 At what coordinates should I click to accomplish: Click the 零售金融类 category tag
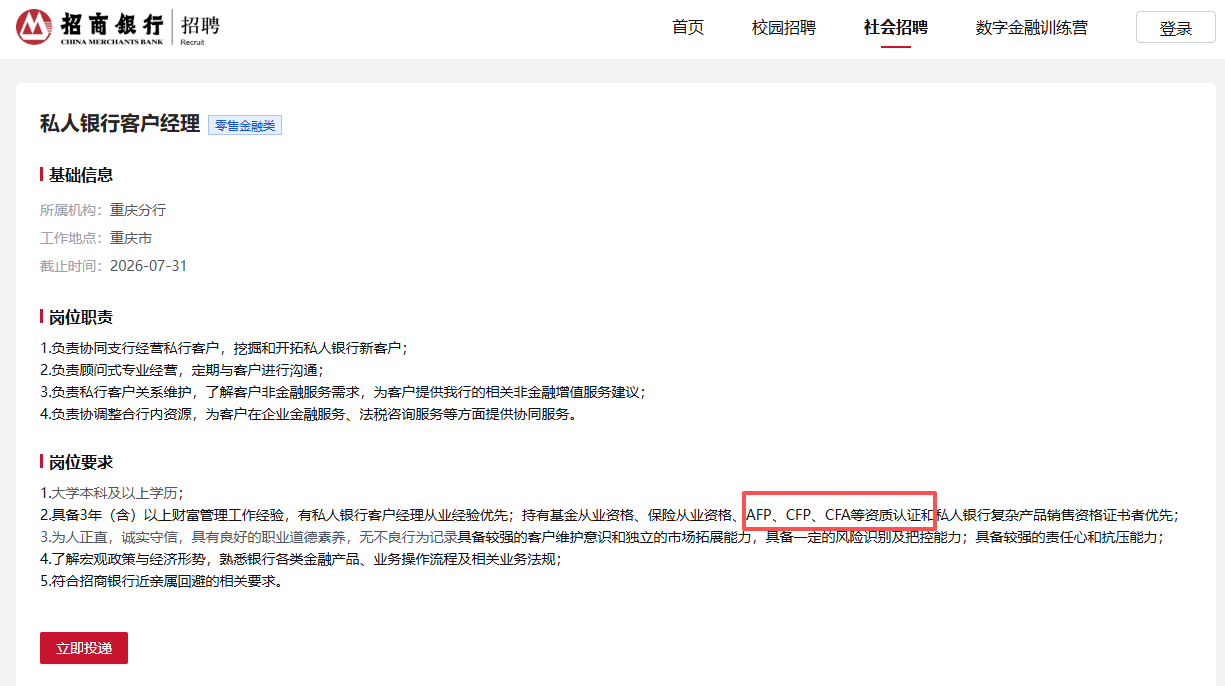tap(245, 125)
